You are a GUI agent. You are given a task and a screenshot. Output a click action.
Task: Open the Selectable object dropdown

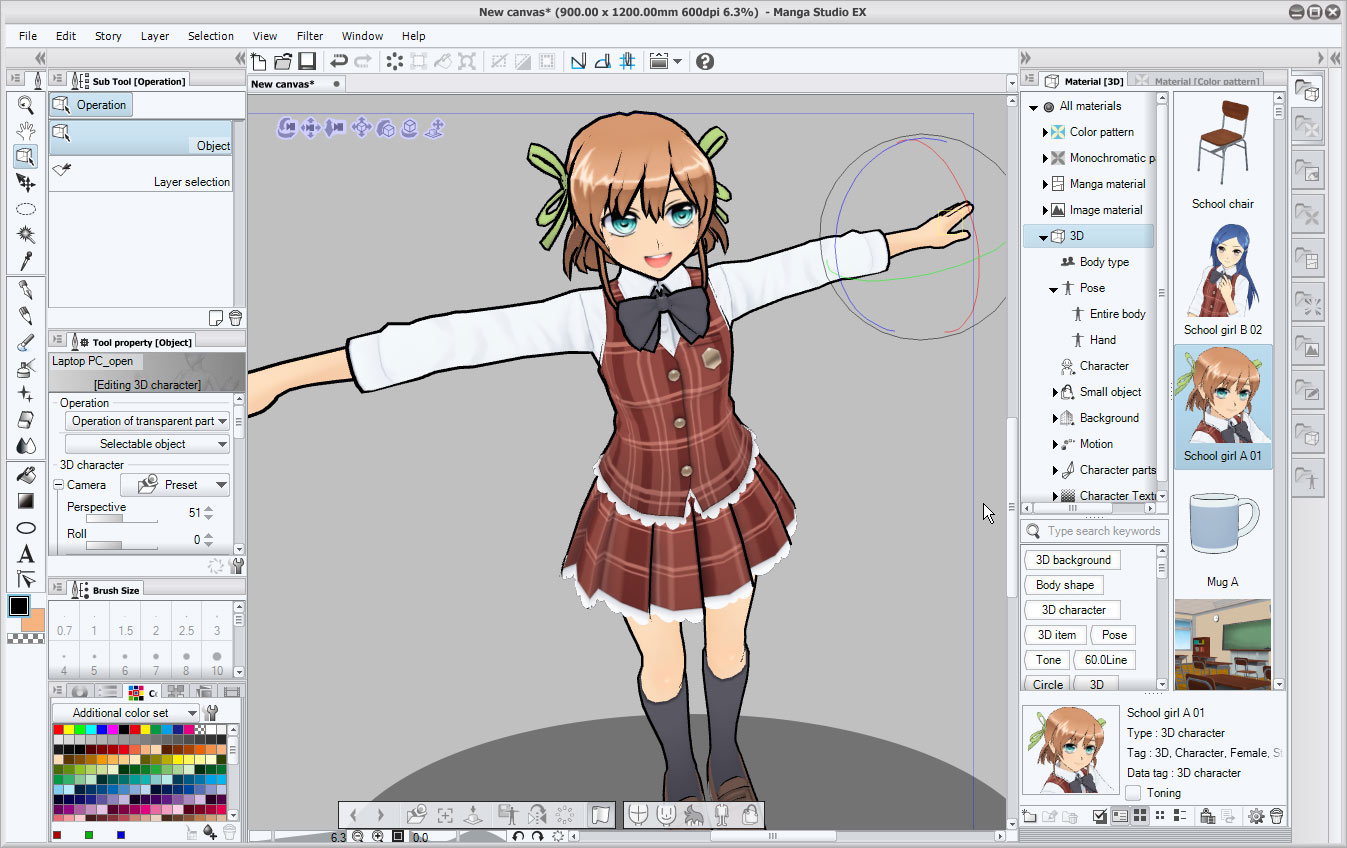tap(147, 444)
